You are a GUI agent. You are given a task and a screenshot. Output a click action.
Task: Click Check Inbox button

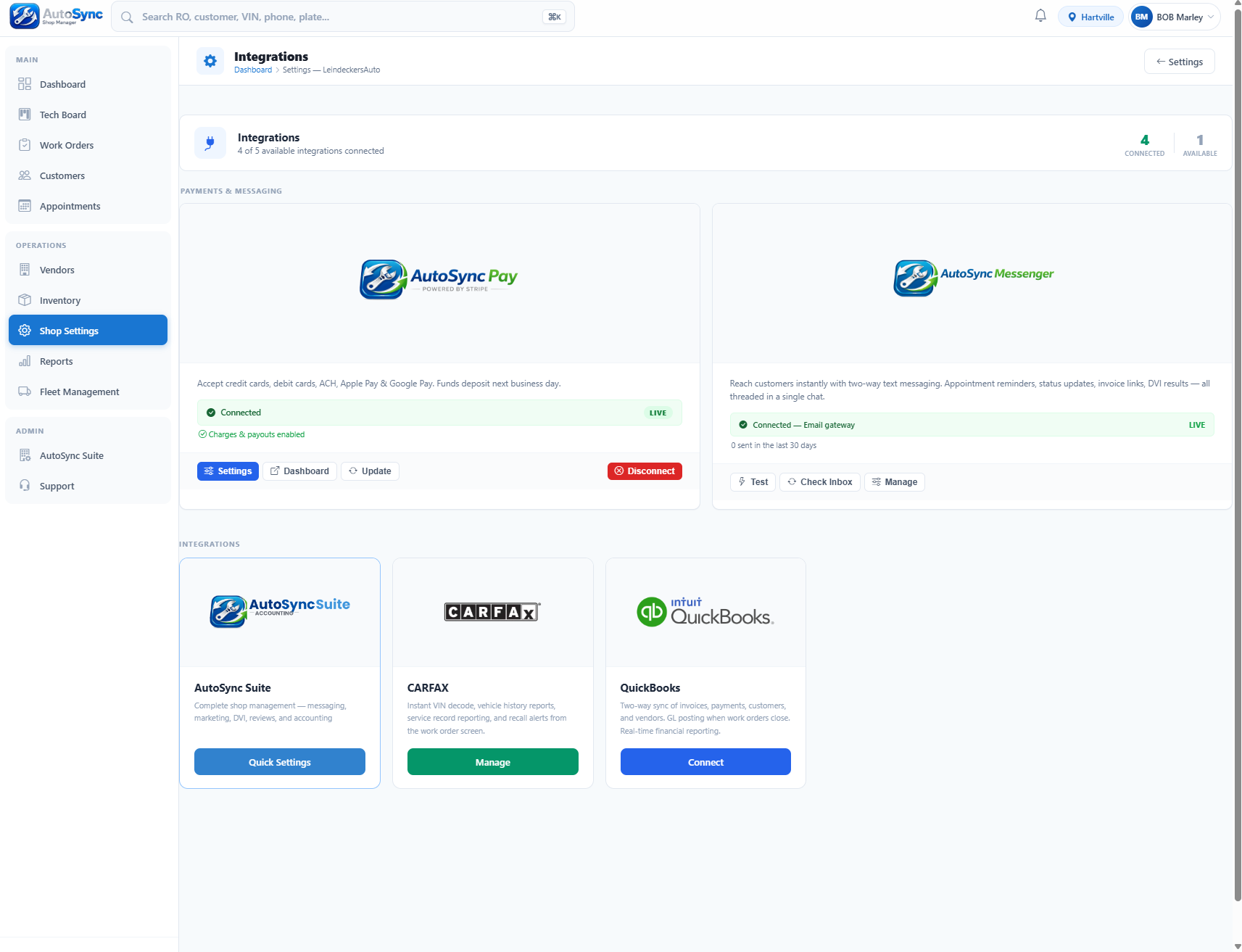pyautogui.click(x=820, y=482)
